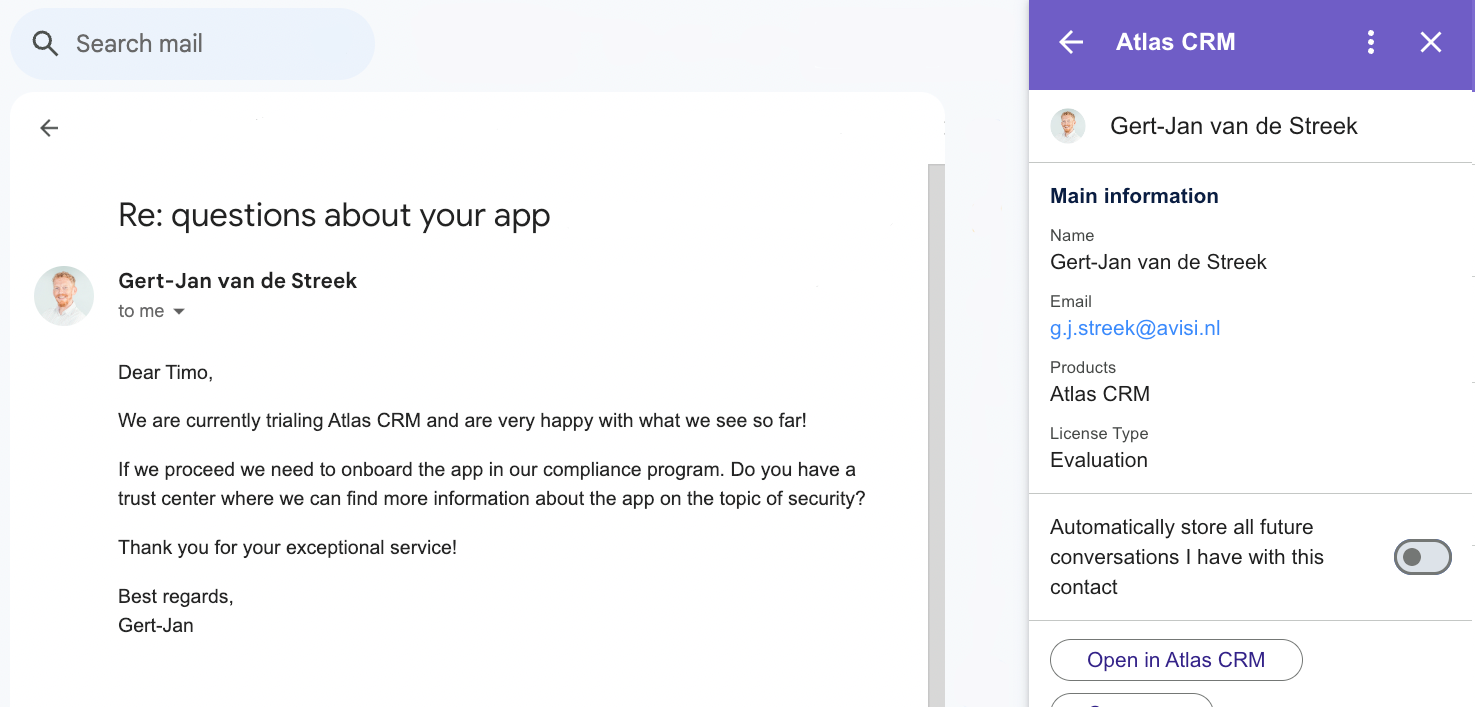Enable automatic storing of future conversations
Image resolution: width=1475 pixels, height=707 pixels.
tap(1422, 557)
